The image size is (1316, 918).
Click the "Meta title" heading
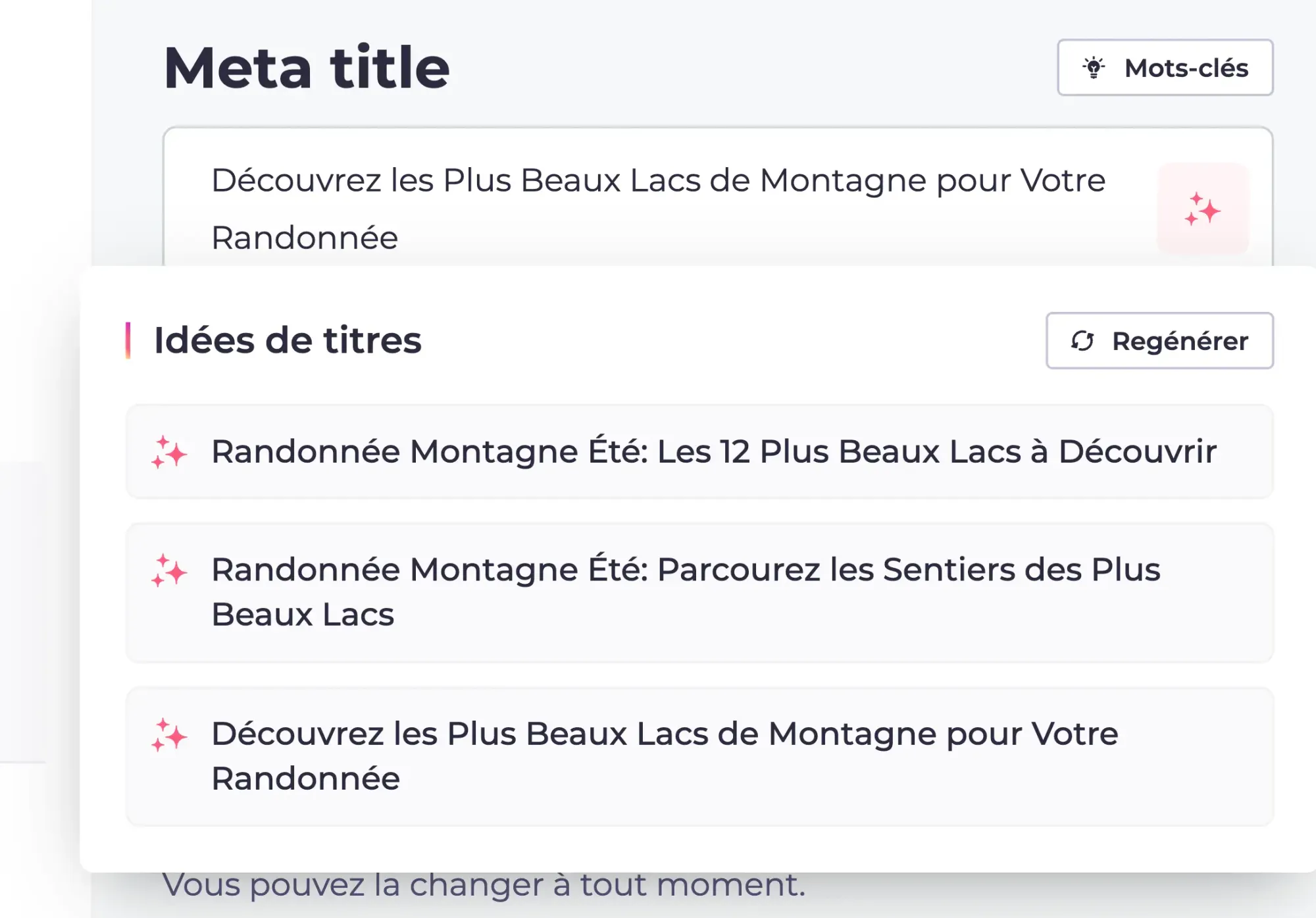[307, 68]
